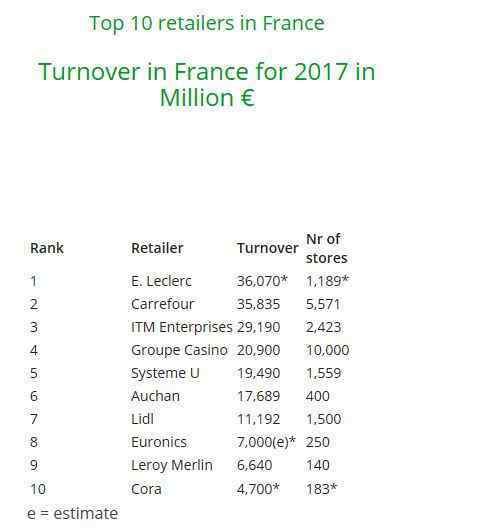
Task: Click the Cora retailer name
Action: click(x=146, y=489)
